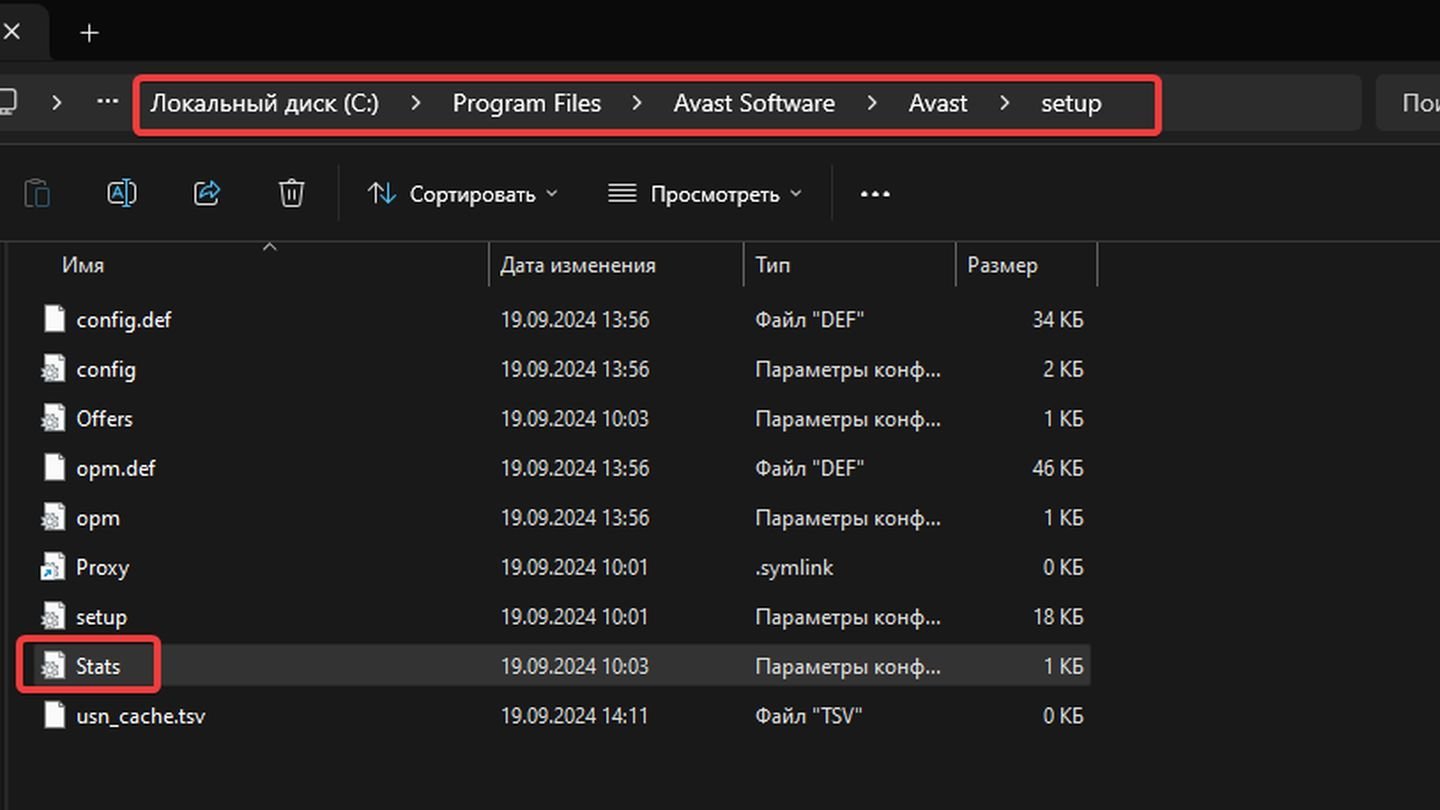
Task: Click the setup breadcrumb segment
Action: (x=1071, y=103)
